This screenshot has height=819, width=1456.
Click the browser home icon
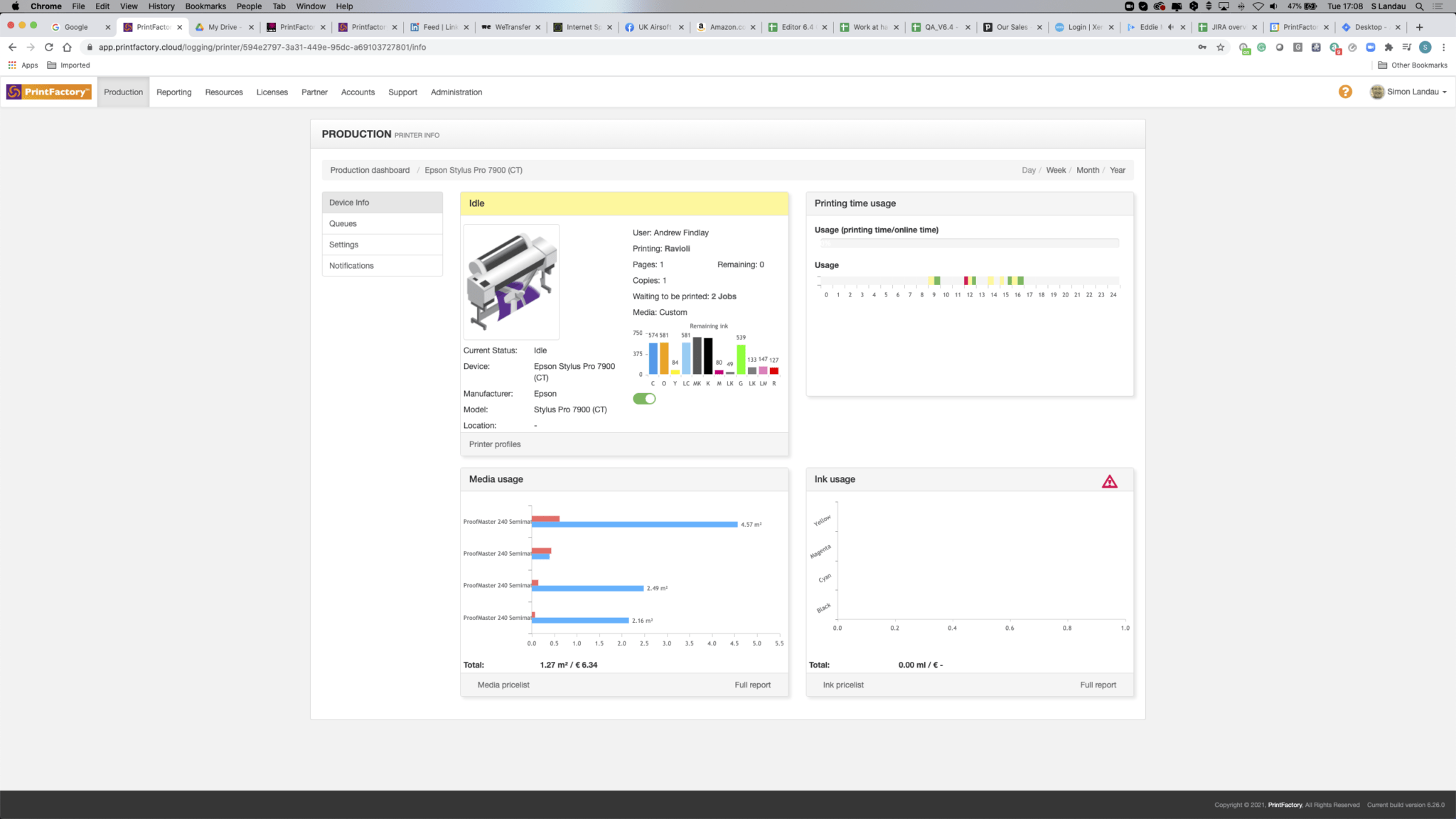[67, 48]
